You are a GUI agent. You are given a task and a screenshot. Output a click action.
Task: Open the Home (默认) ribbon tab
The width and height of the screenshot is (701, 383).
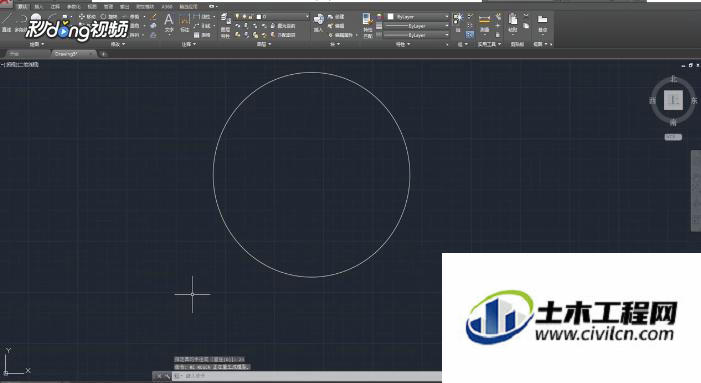pos(22,7)
